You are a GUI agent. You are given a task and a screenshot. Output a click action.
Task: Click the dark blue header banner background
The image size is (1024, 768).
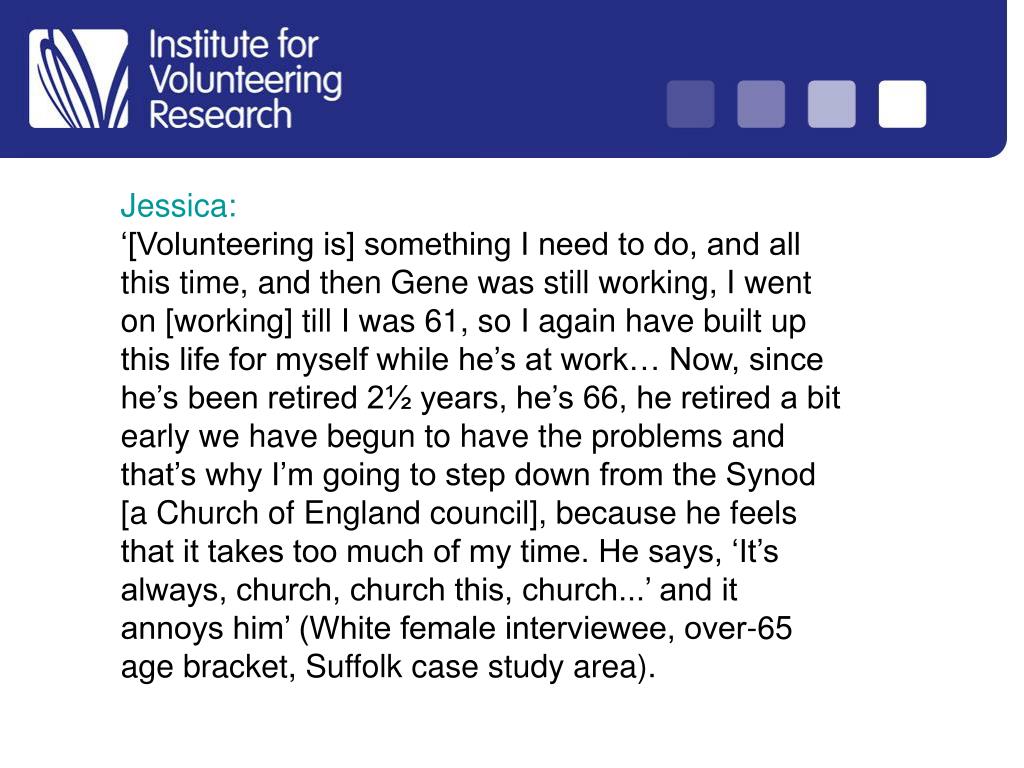coord(503,78)
